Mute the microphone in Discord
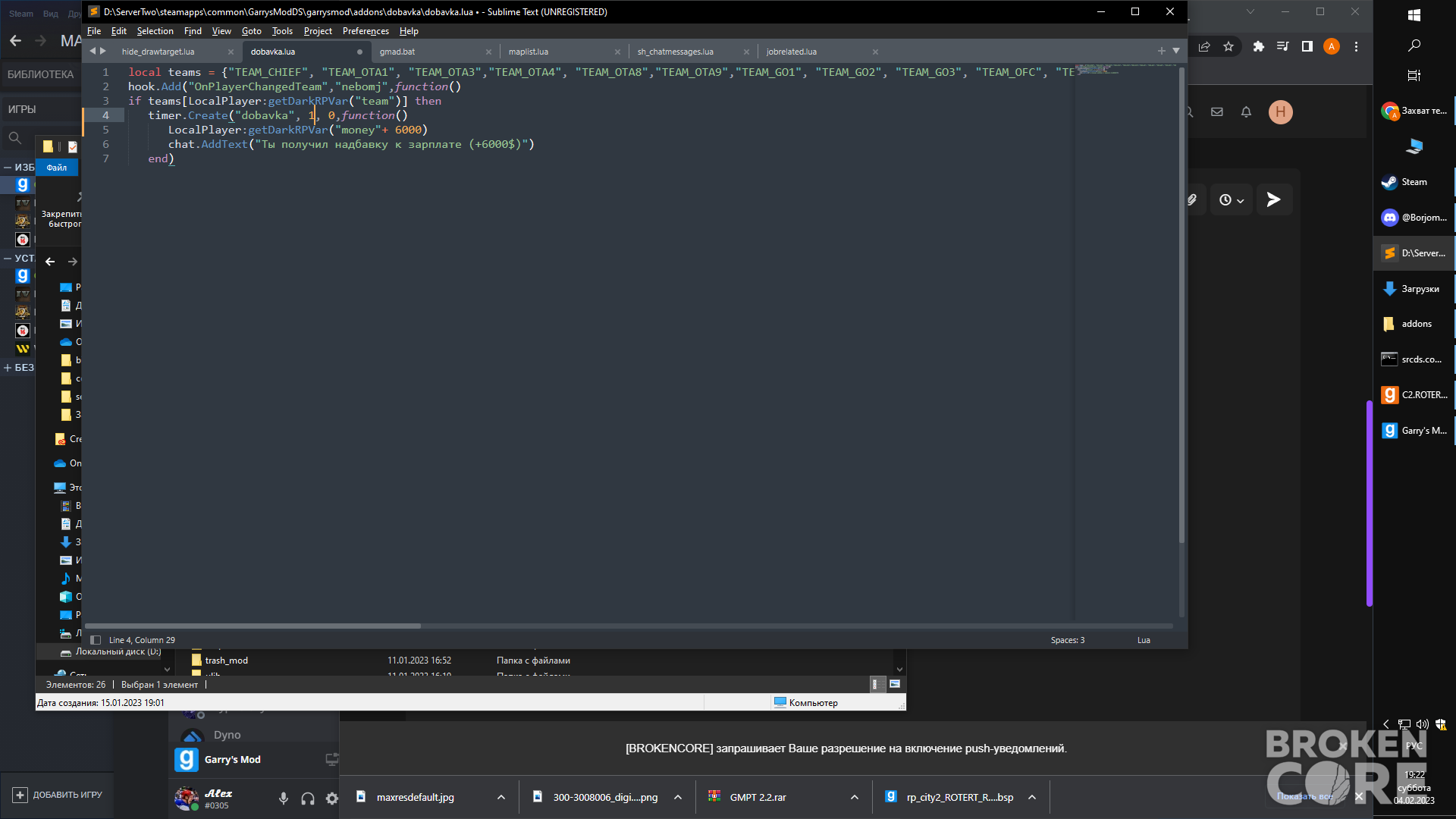The height and width of the screenshot is (819, 1456). click(x=283, y=799)
